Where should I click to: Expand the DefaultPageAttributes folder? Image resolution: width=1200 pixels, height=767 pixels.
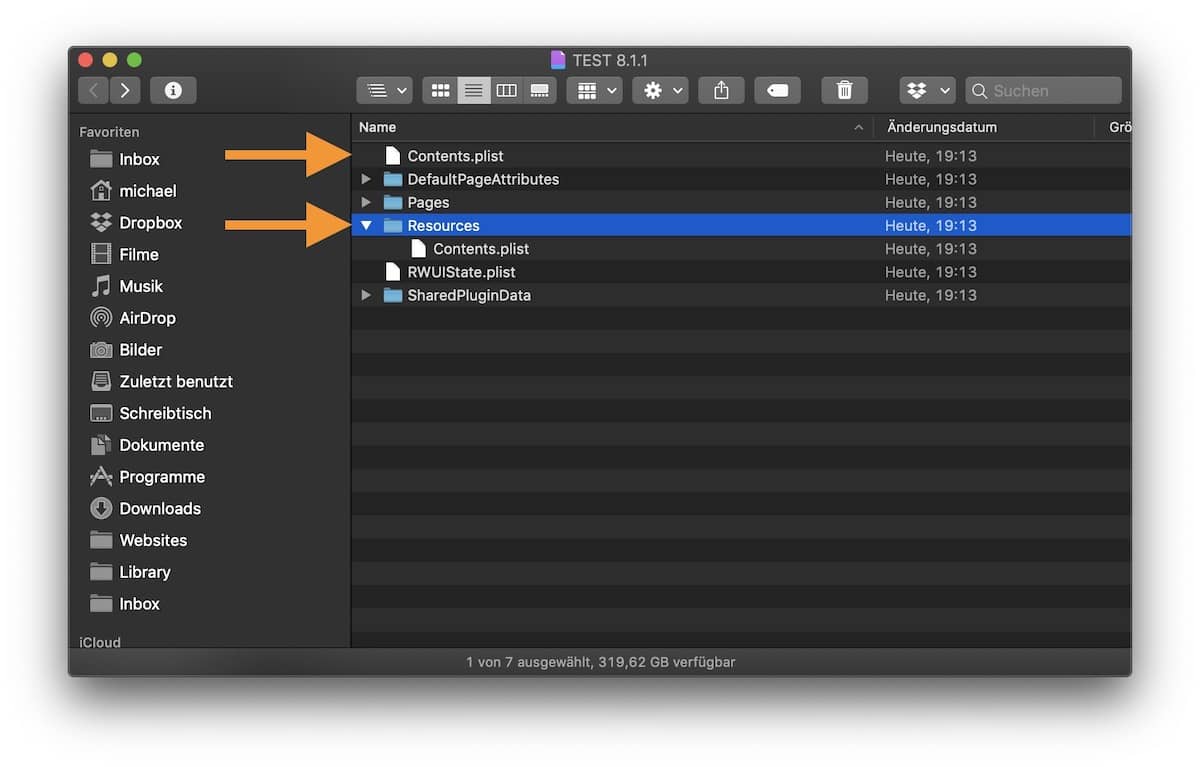click(366, 179)
